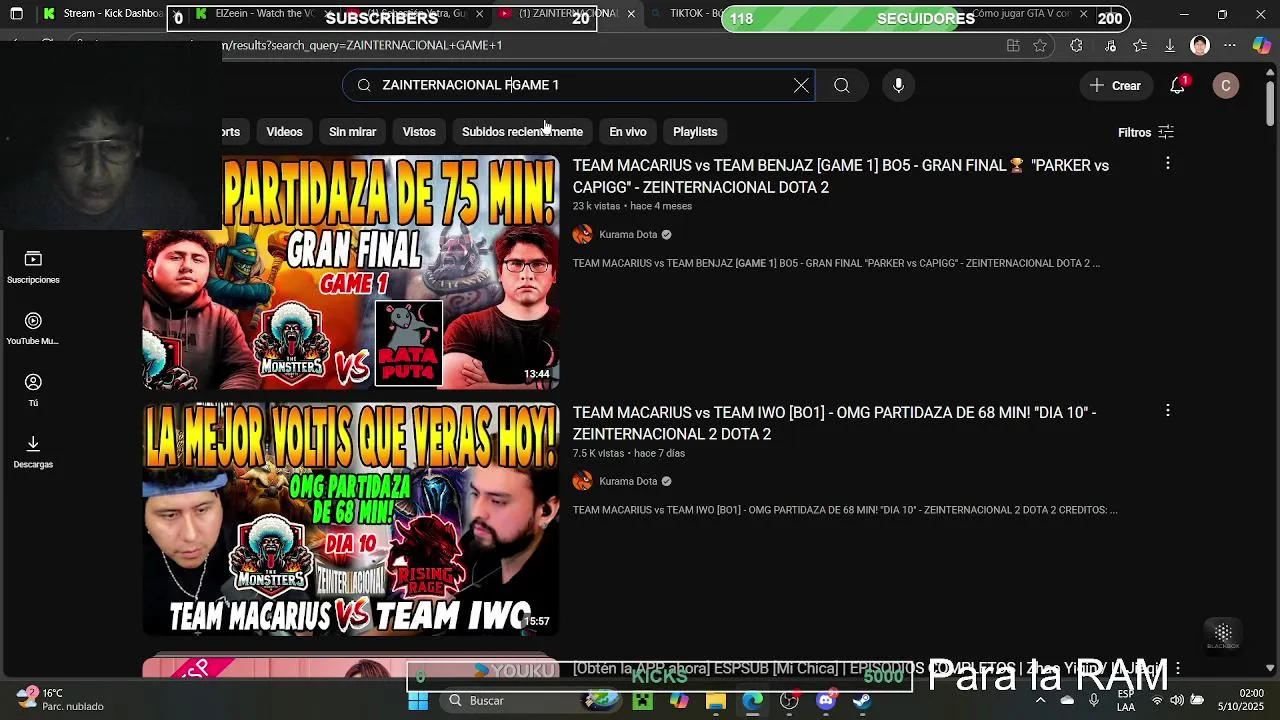Select the En vivo filter chip
The height and width of the screenshot is (720, 1280).
[x=628, y=132]
